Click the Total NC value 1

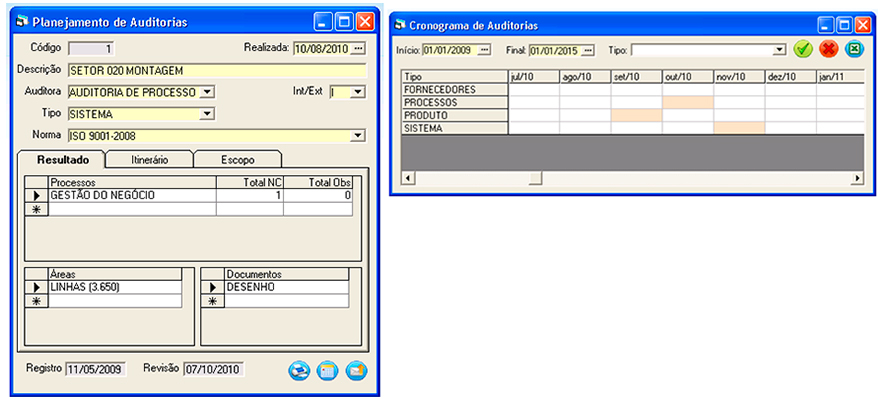click(x=250, y=195)
